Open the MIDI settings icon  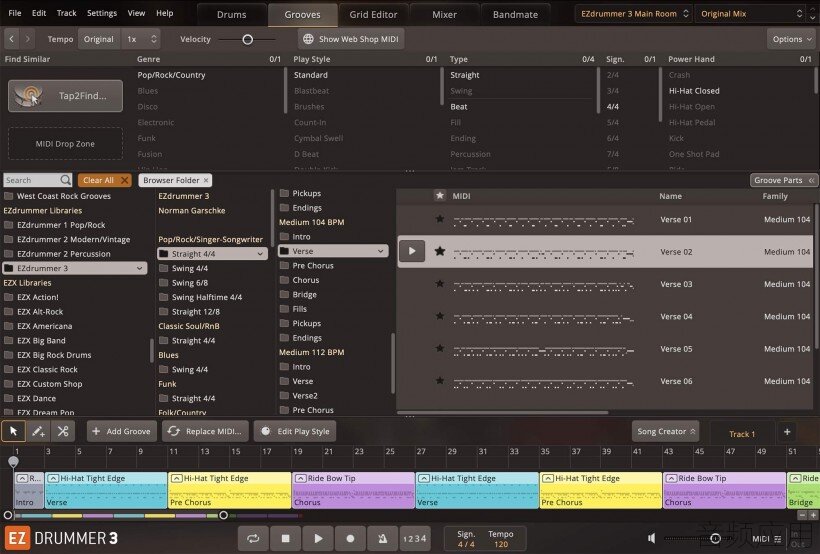click(778, 539)
